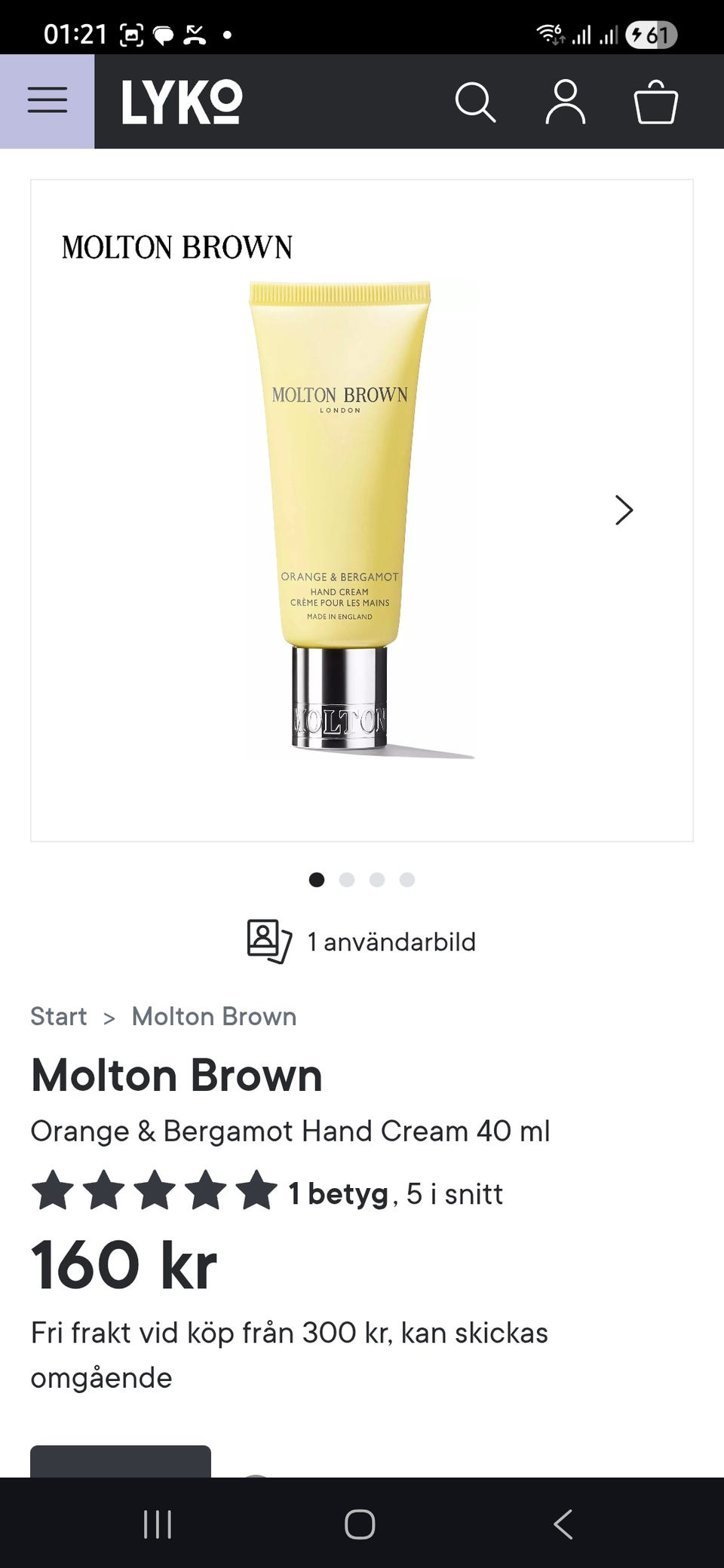
Task: Go to Start breadcrumb
Action: coord(59,1017)
